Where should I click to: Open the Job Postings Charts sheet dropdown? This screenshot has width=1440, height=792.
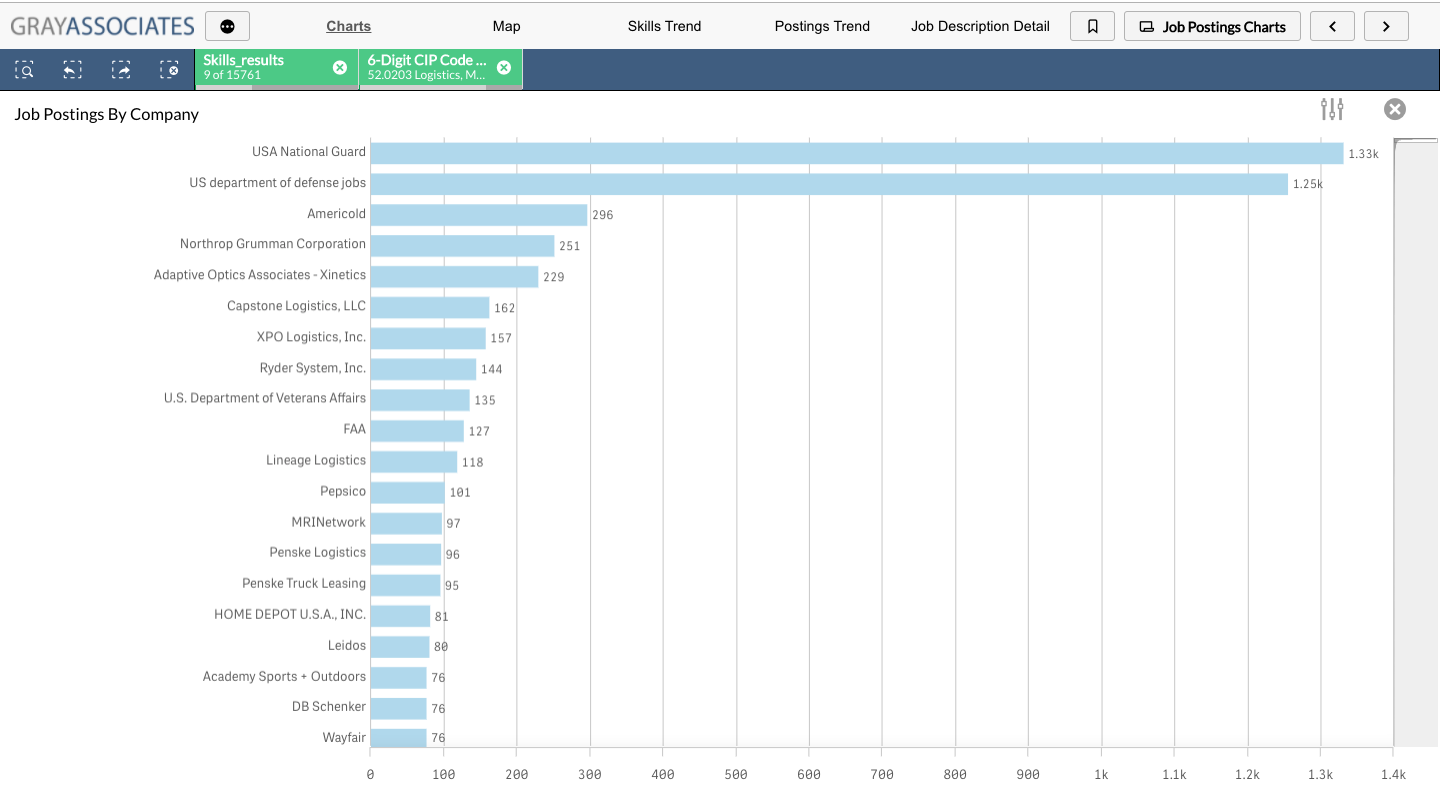(1212, 26)
